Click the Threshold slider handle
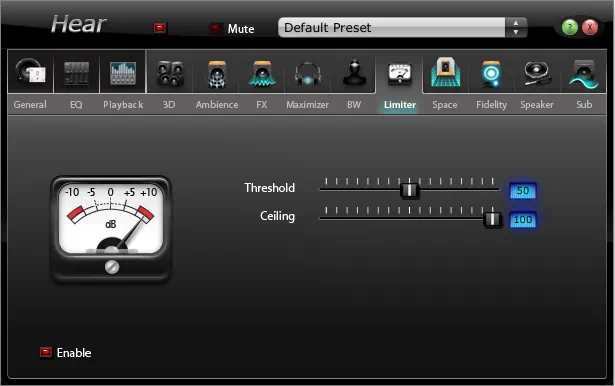The width and height of the screenshot is (615, 386). [409, 190]
